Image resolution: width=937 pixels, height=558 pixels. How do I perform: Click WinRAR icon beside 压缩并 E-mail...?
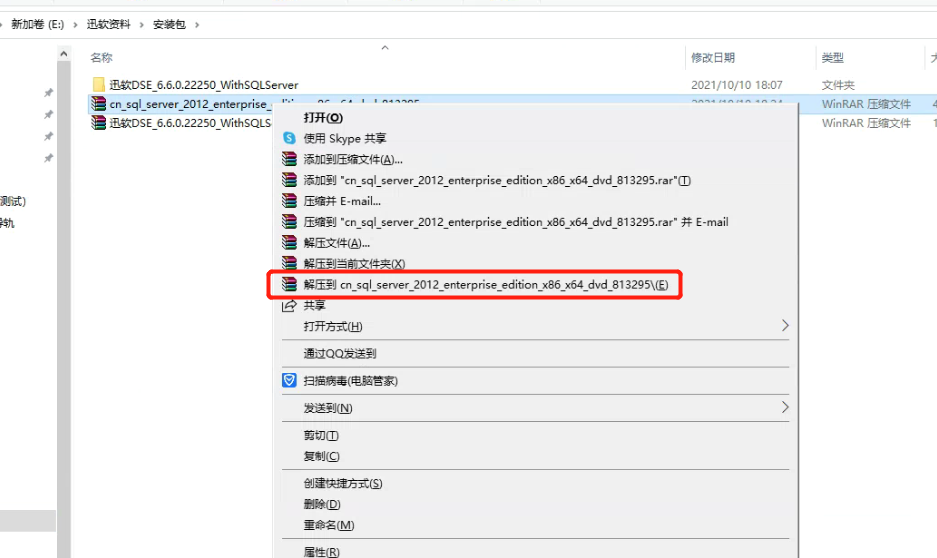[289, 201]
